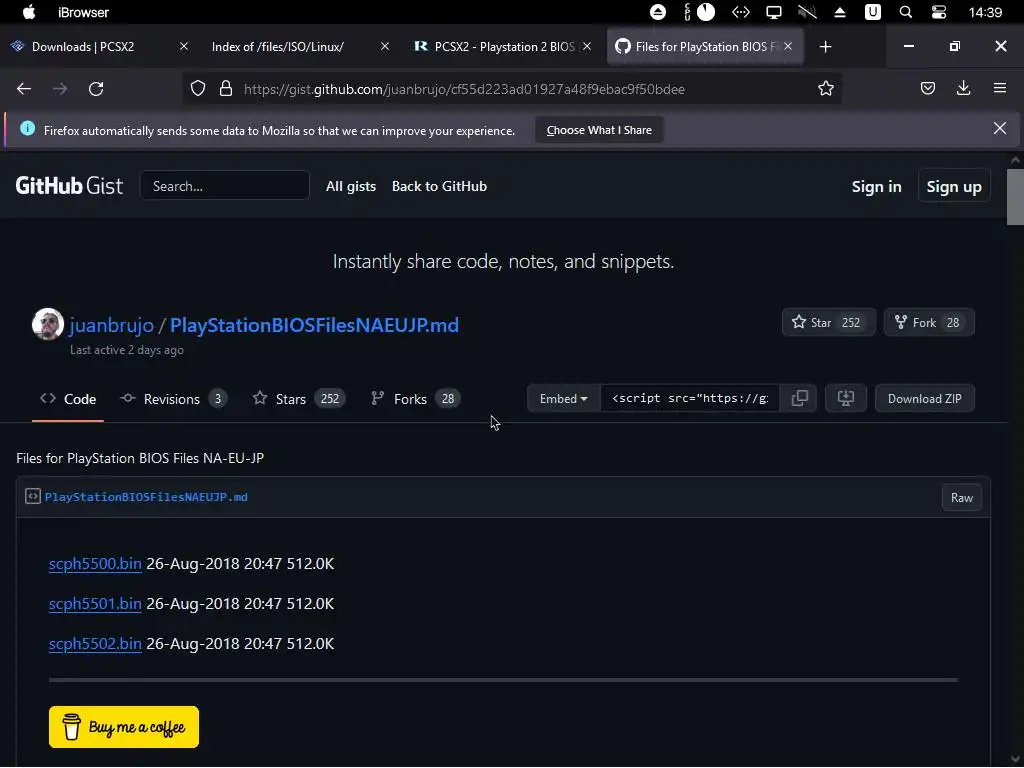
Task: Select the Code tab of the gist
Action: 68,399
